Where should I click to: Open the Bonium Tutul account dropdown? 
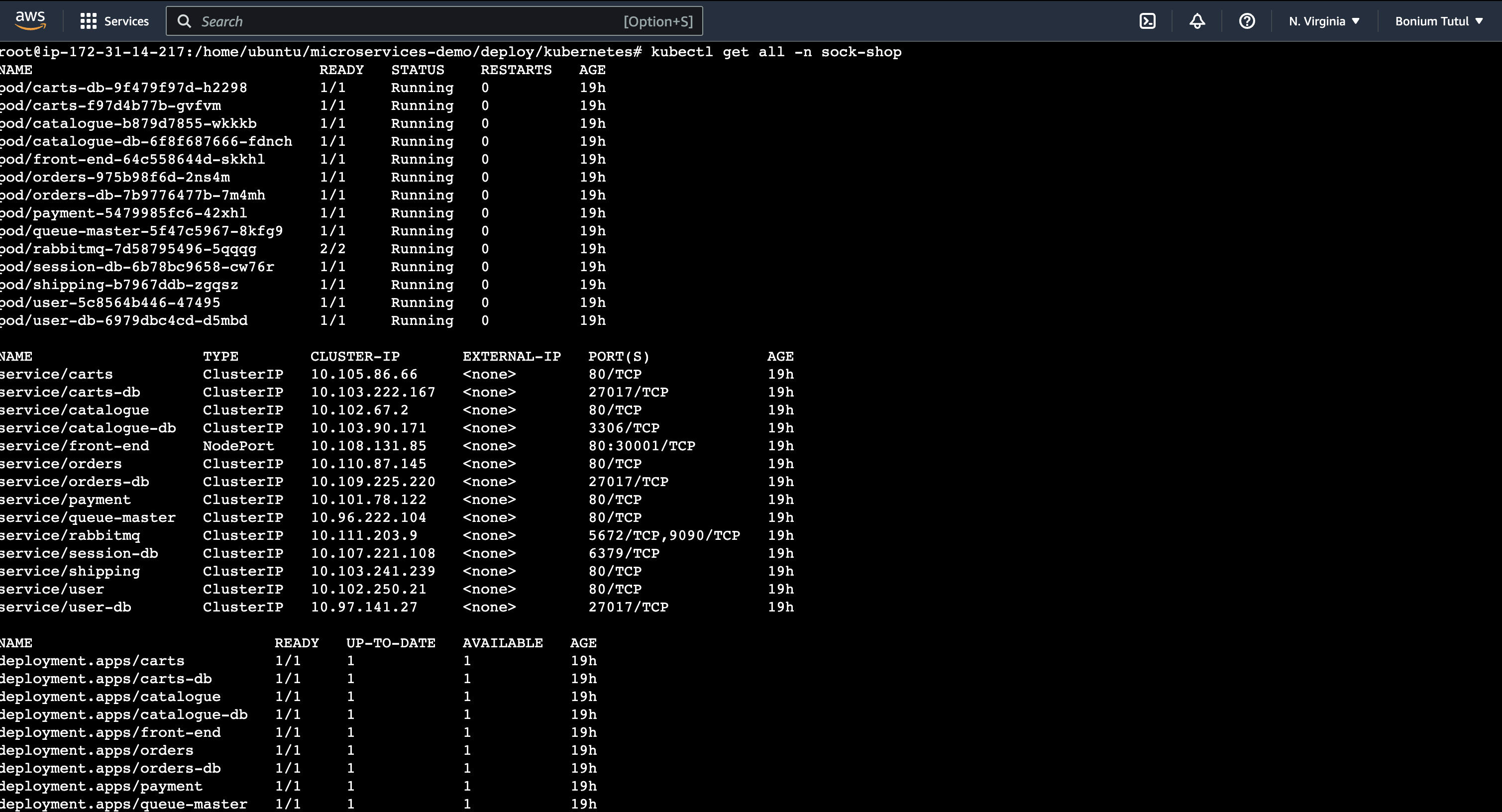coord(1438,20)
